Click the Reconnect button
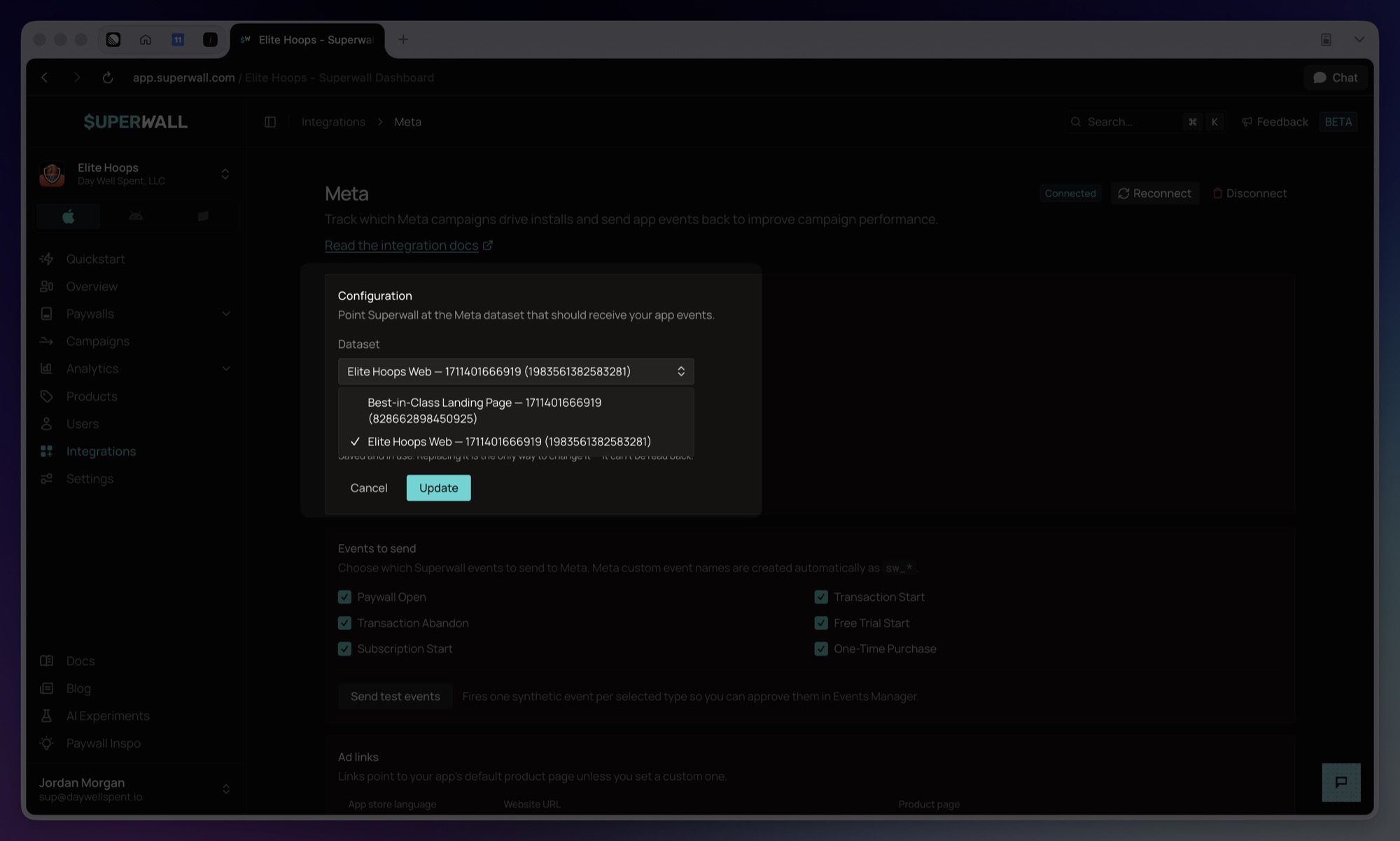Viewport: 1400px width, 841px height. [x=1154, y=193]
